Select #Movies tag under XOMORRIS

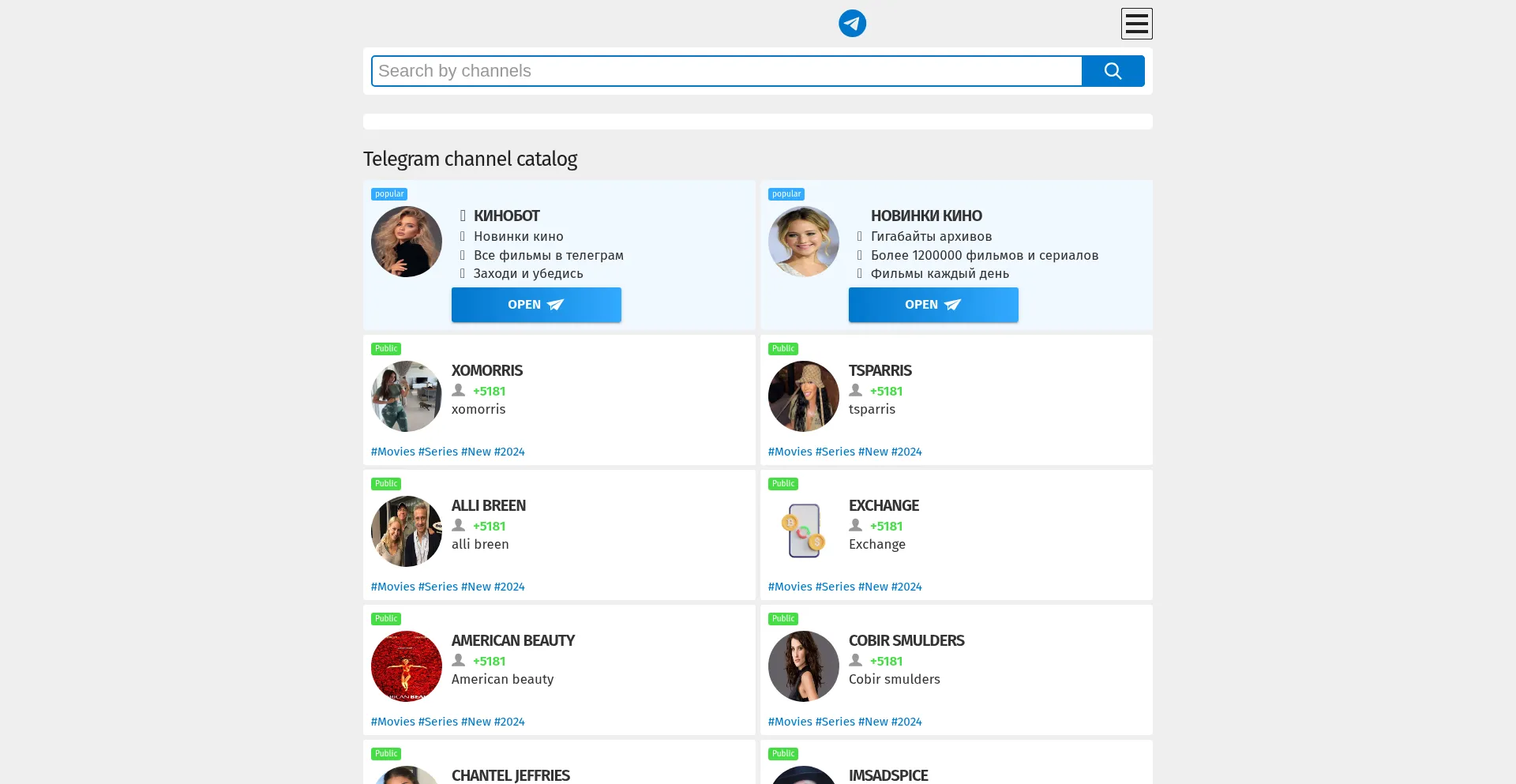pos(392,452)
